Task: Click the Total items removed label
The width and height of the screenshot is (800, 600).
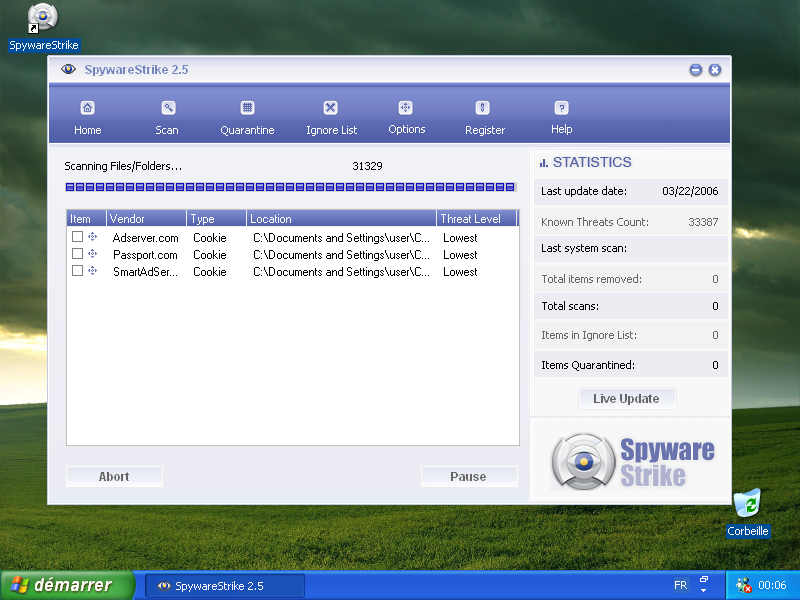Action: point(591,279)
